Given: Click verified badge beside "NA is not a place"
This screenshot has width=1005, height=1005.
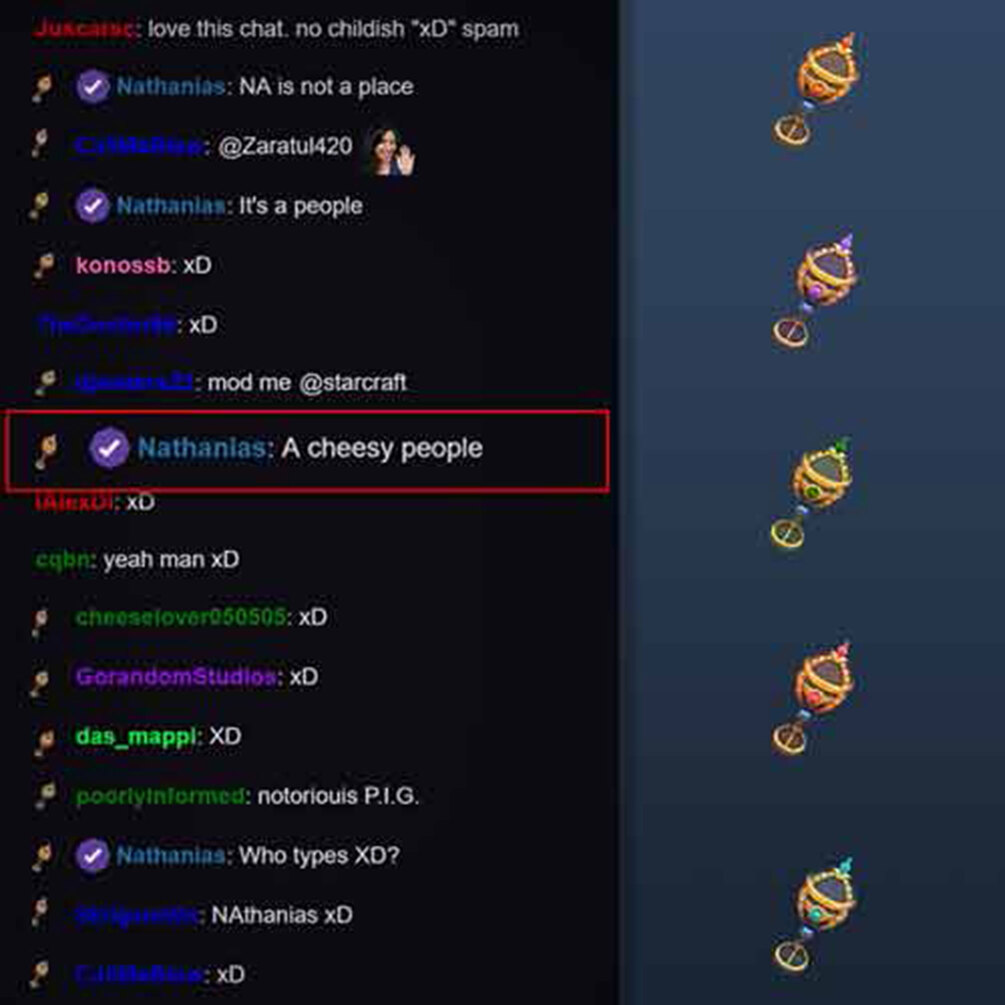Looking at the screenshot, I should [92, 87].
